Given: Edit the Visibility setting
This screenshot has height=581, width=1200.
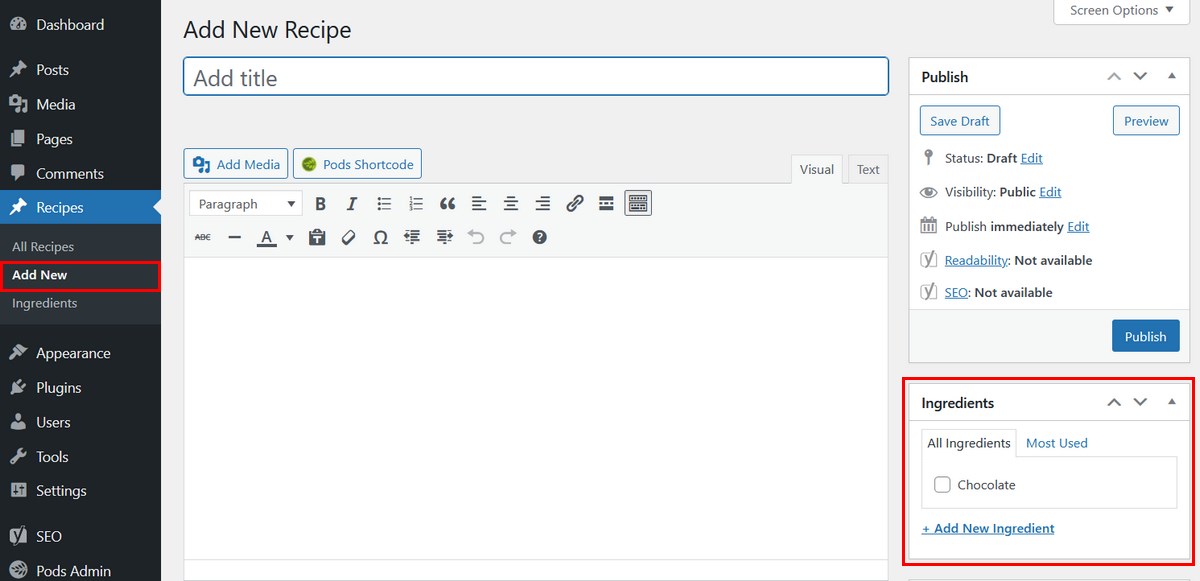Looking at the screenshot, I should pyautogui.click(x=1050, y=192).
